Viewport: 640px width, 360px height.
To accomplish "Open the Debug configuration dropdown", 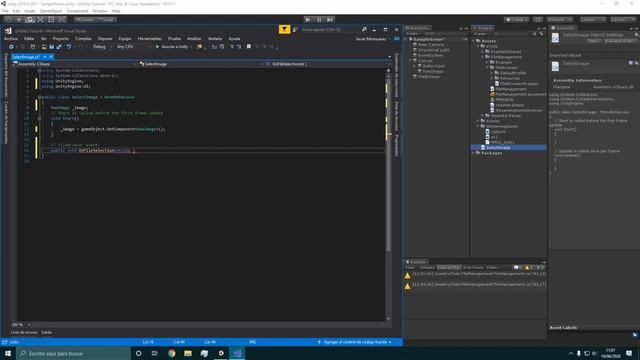I will click(102, 47).
